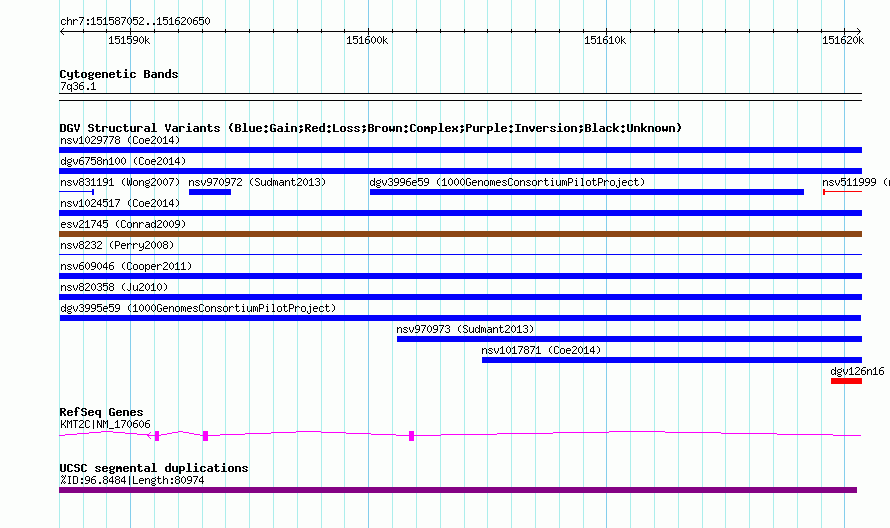Open the DGV Structural Variants track title

[370, 128]
